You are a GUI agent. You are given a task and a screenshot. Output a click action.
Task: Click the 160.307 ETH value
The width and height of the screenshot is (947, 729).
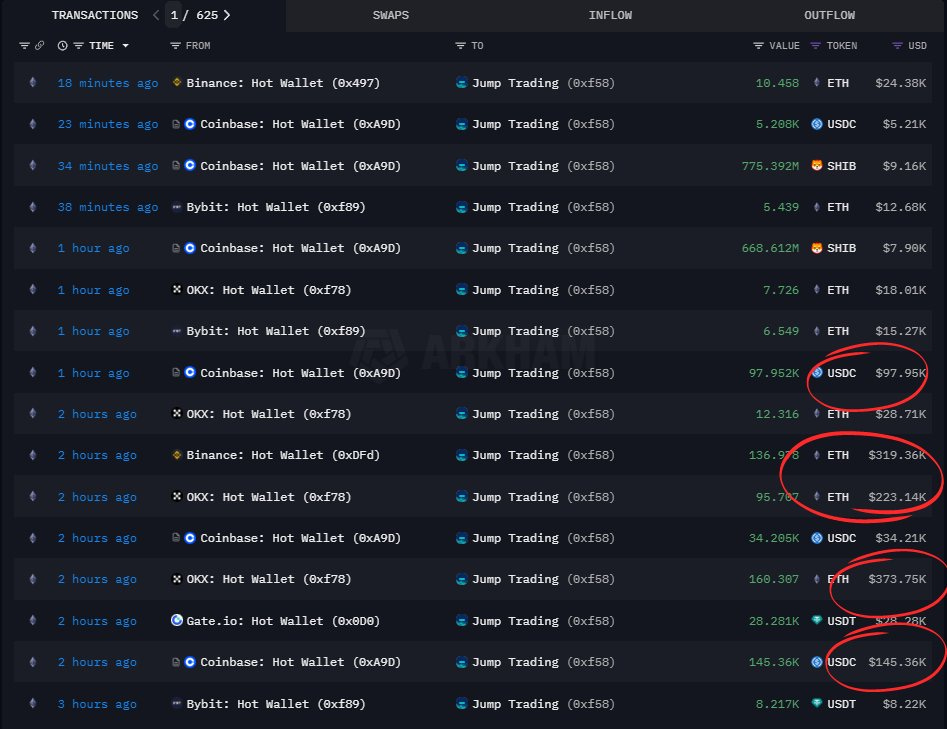click(x=774, y=579)
